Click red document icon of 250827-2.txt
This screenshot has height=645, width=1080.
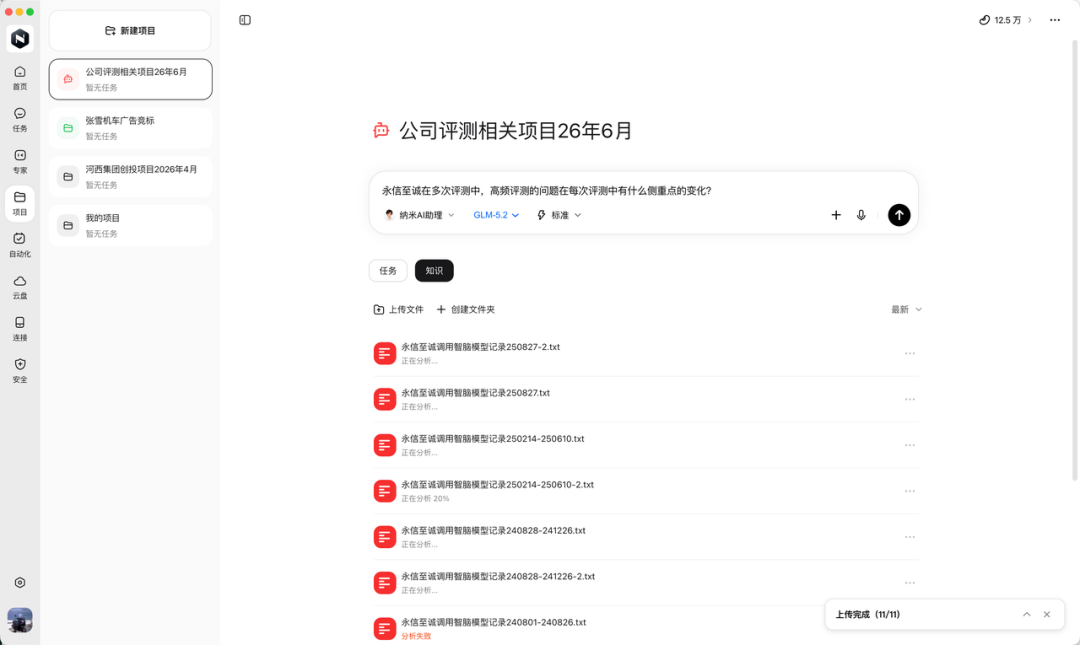[x=384, y=354]
